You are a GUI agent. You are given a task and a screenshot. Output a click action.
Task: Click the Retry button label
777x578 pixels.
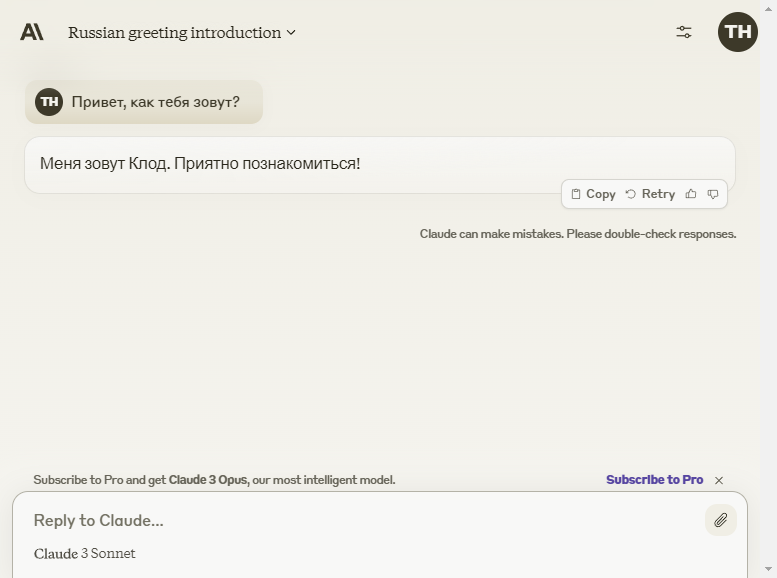pyautogui.click(x=658, y=194)
